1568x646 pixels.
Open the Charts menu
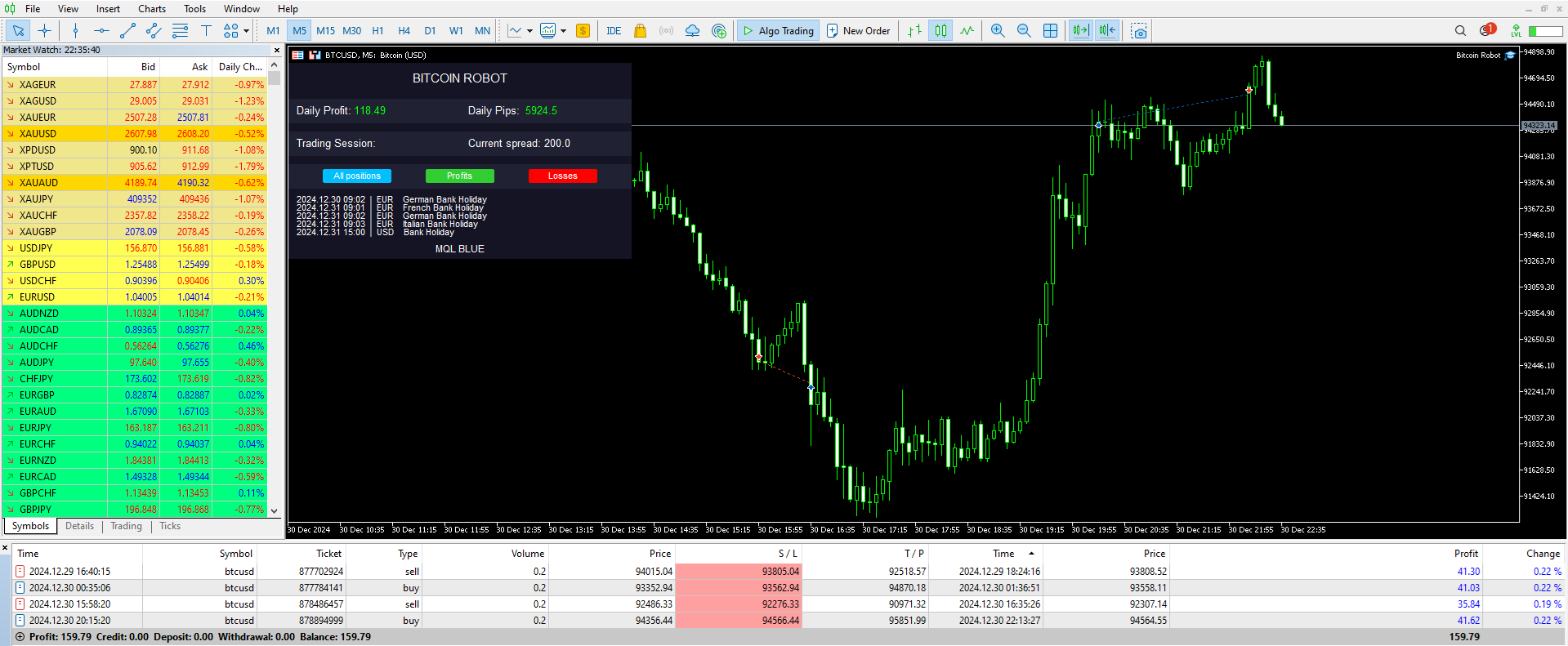pos(152,9)
